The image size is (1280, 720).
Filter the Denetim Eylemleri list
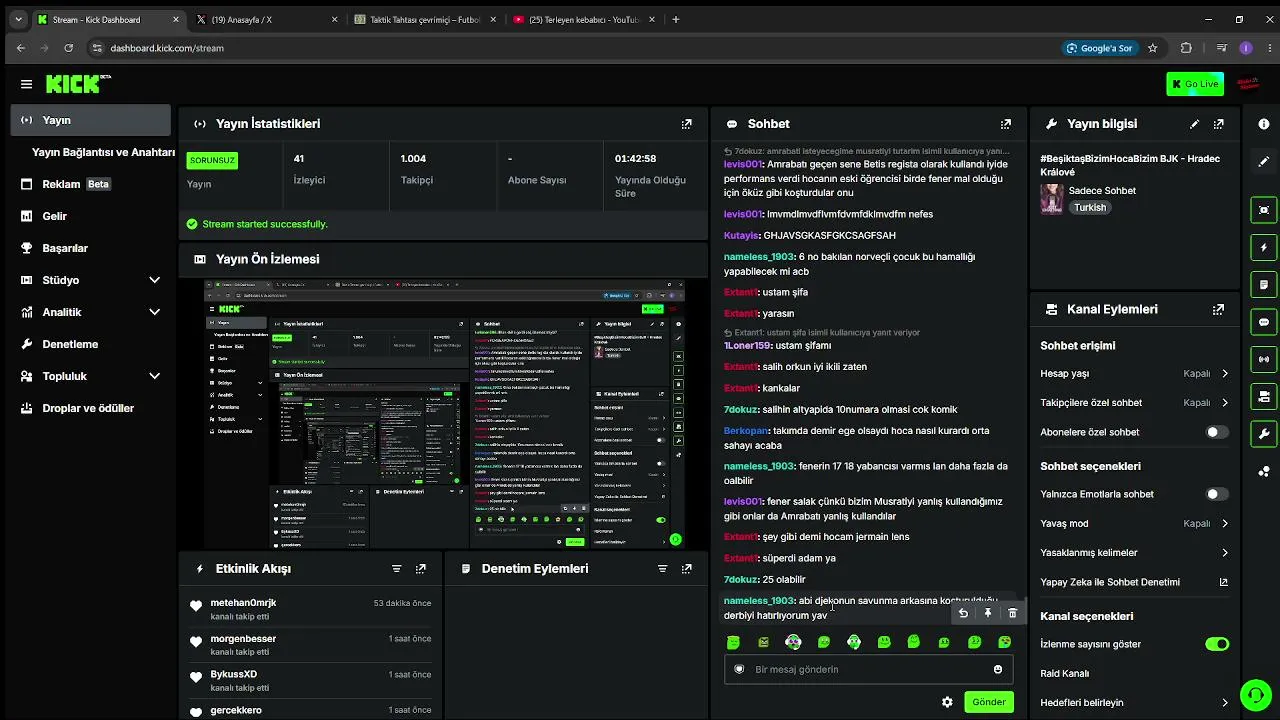click(x=662, y=569)
